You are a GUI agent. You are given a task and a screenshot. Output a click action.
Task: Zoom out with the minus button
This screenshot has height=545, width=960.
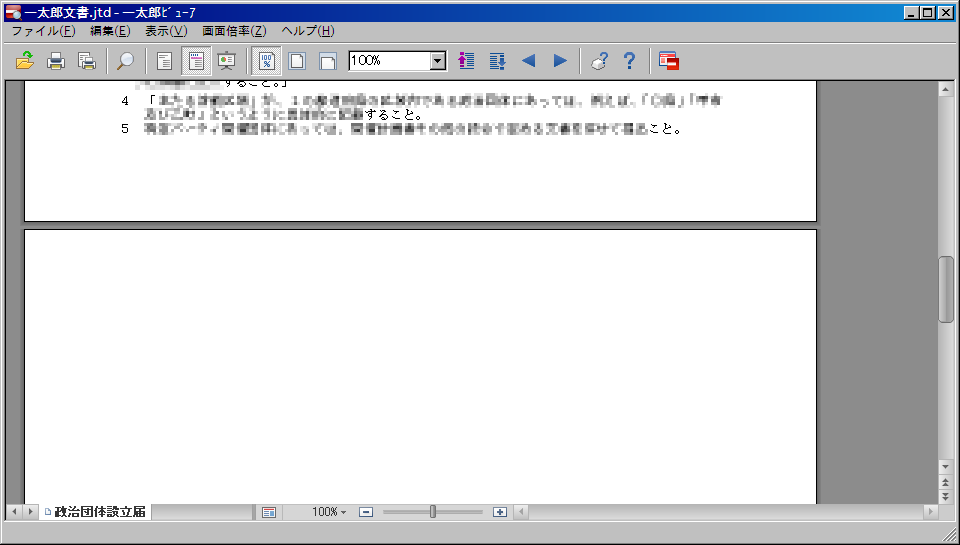(x=366, y=512)
